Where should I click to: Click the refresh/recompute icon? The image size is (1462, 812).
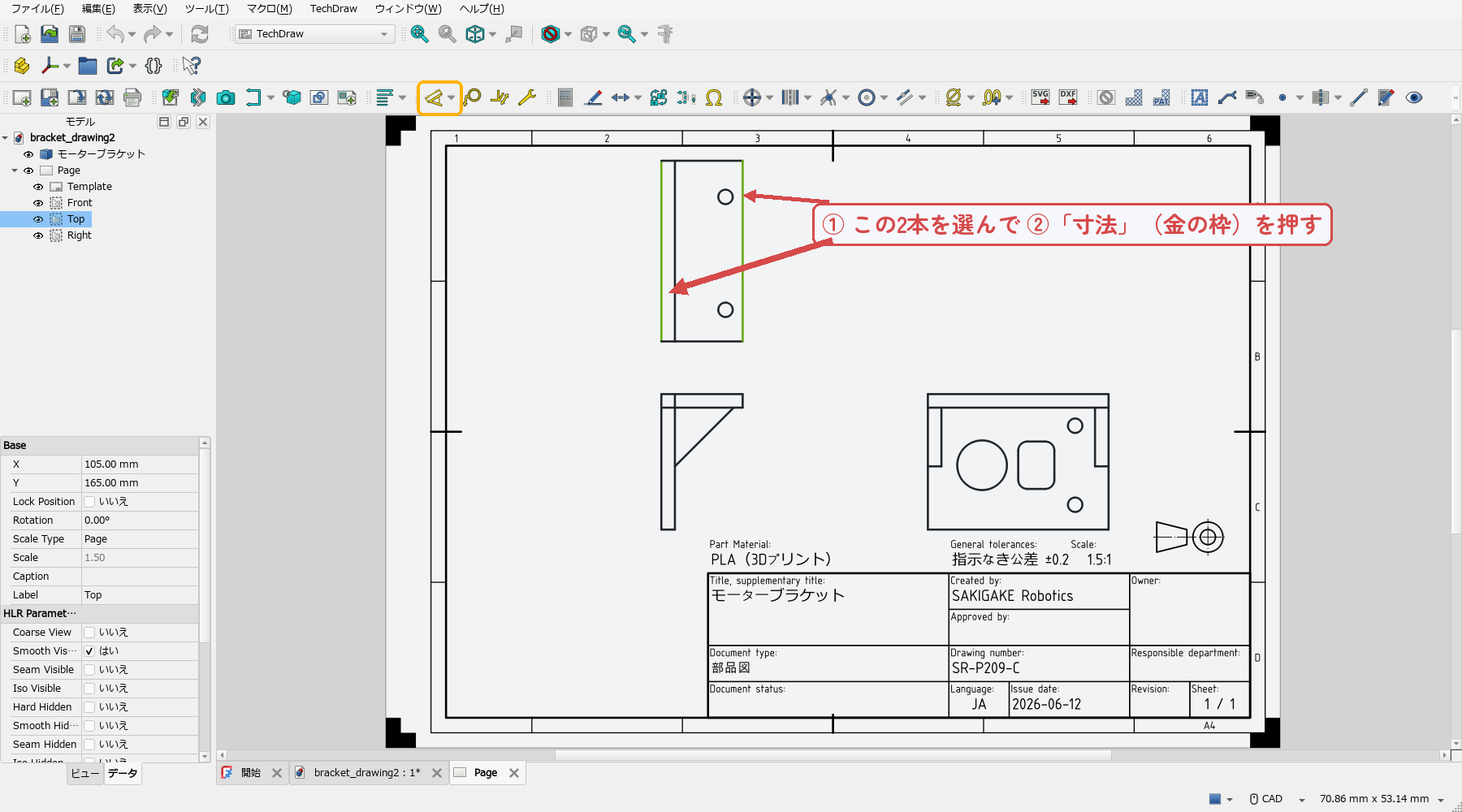pos(200,34)
